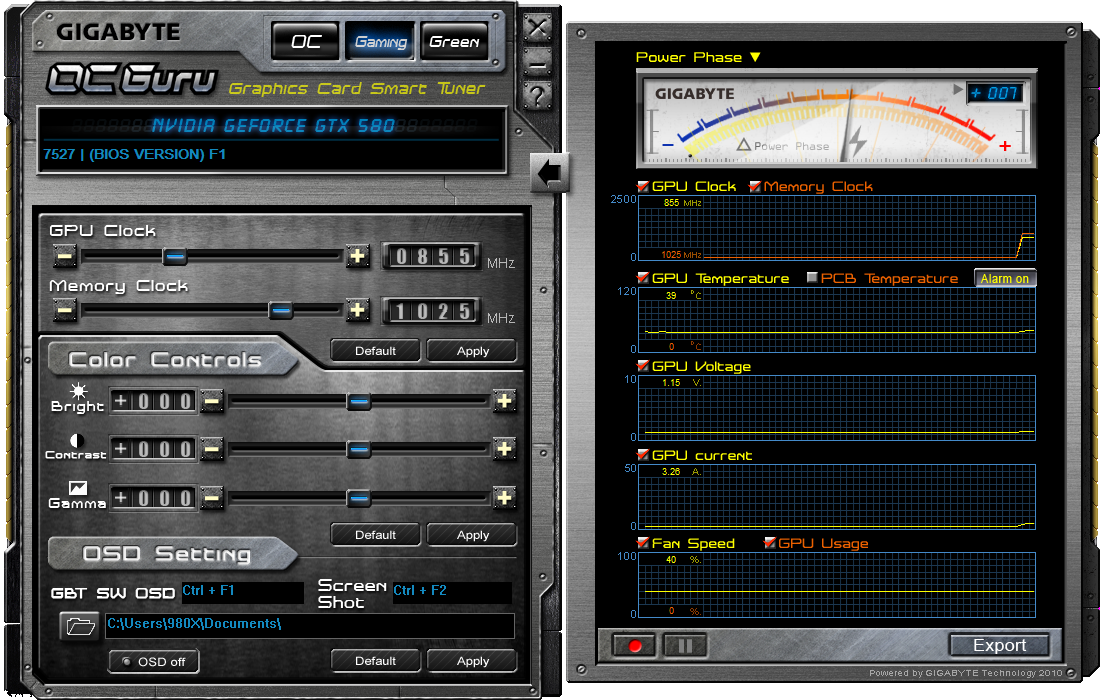Click the Screen Shot hotkey field
The height and width of the screenshot is (700, 1100).
[x=452, y=592]
